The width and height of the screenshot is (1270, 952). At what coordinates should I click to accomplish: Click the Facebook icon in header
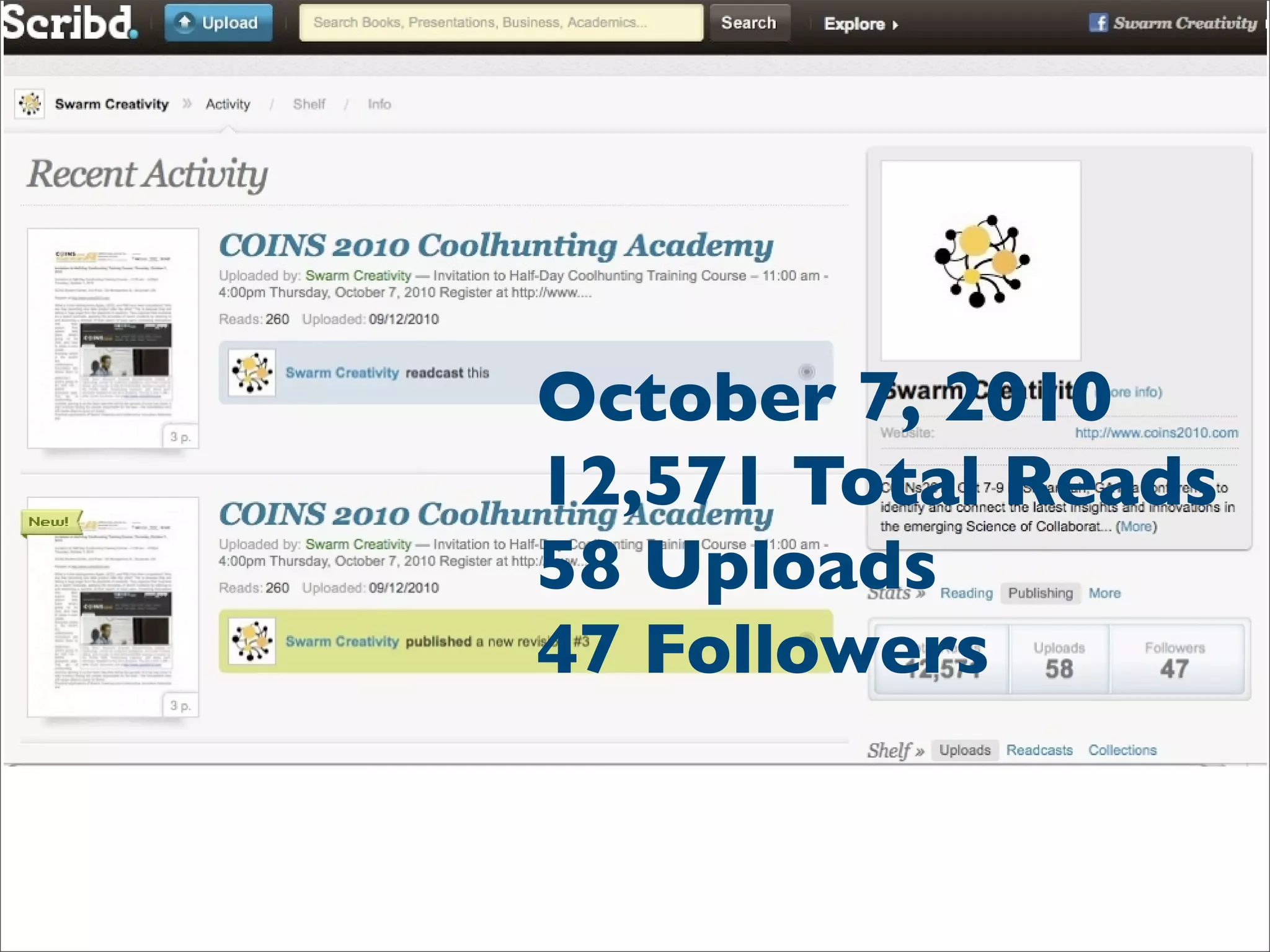pyautogui.click(x=1098, y=23)
